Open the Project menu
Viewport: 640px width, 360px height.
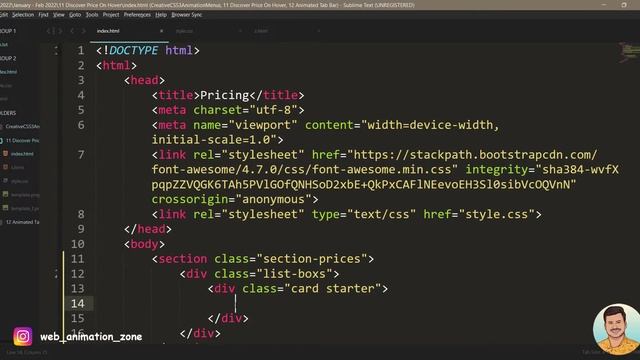click(x=111, y=15)
